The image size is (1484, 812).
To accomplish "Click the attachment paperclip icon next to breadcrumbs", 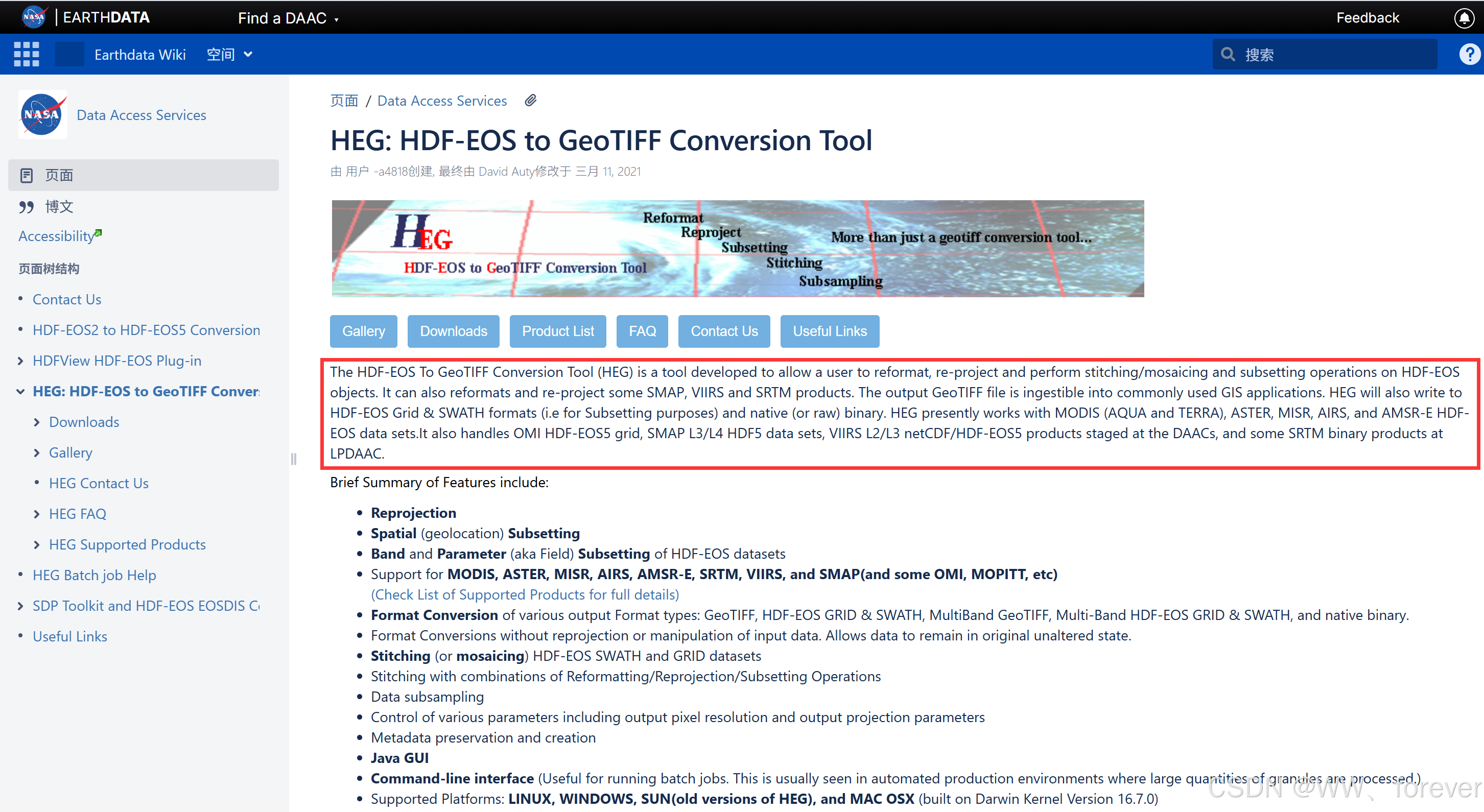I will (x=531, y=100).
